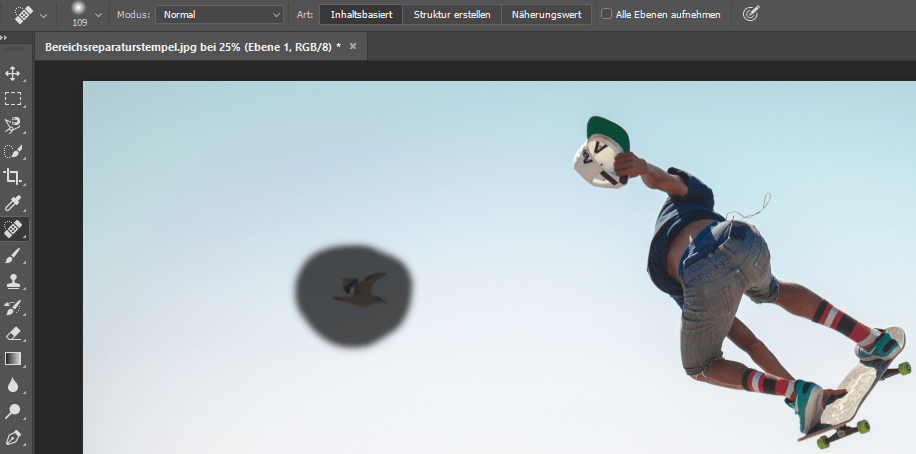
Task: Select the Clone Stamp tool
Action: tap(13, 282)
